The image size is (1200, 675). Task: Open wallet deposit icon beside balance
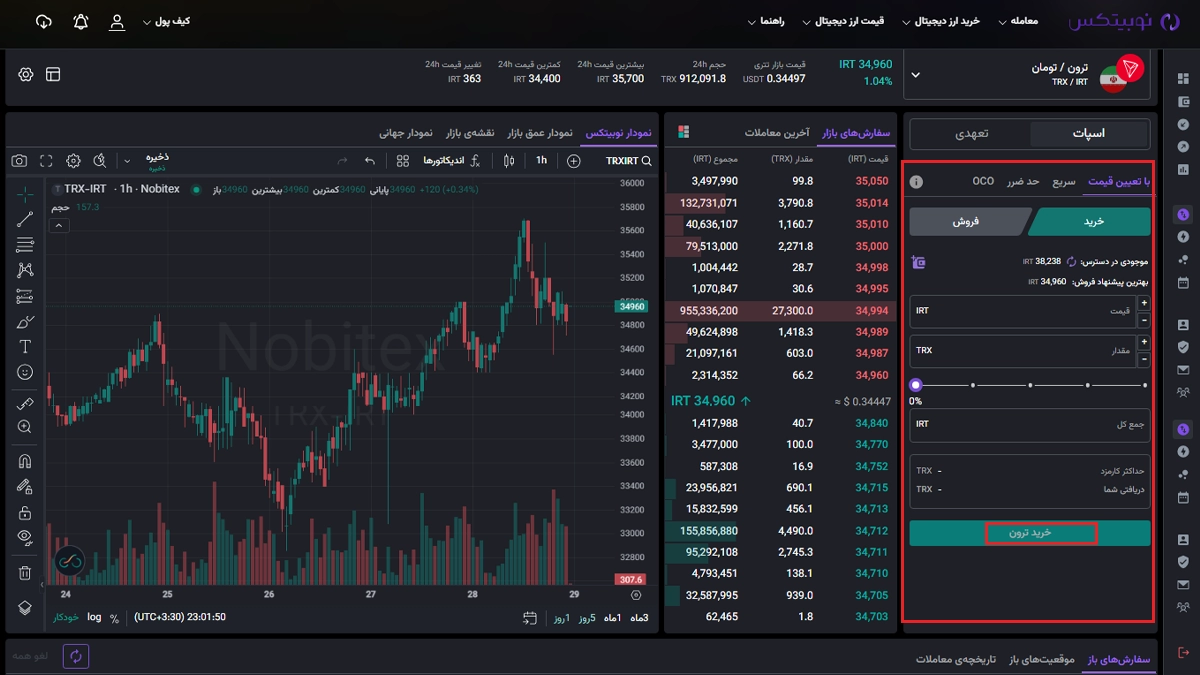pos(919,262)
